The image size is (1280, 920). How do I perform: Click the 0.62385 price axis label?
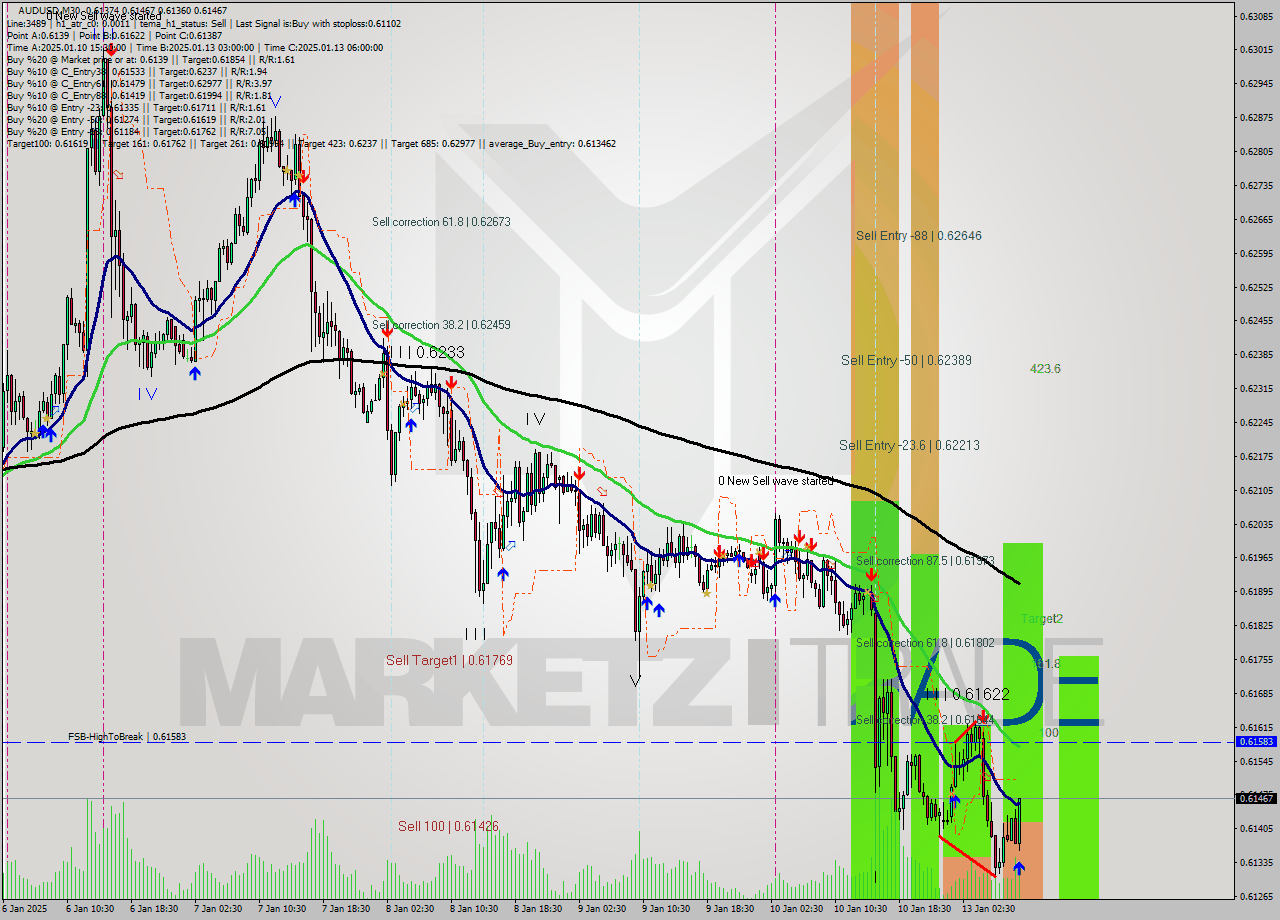[1256, 355]
